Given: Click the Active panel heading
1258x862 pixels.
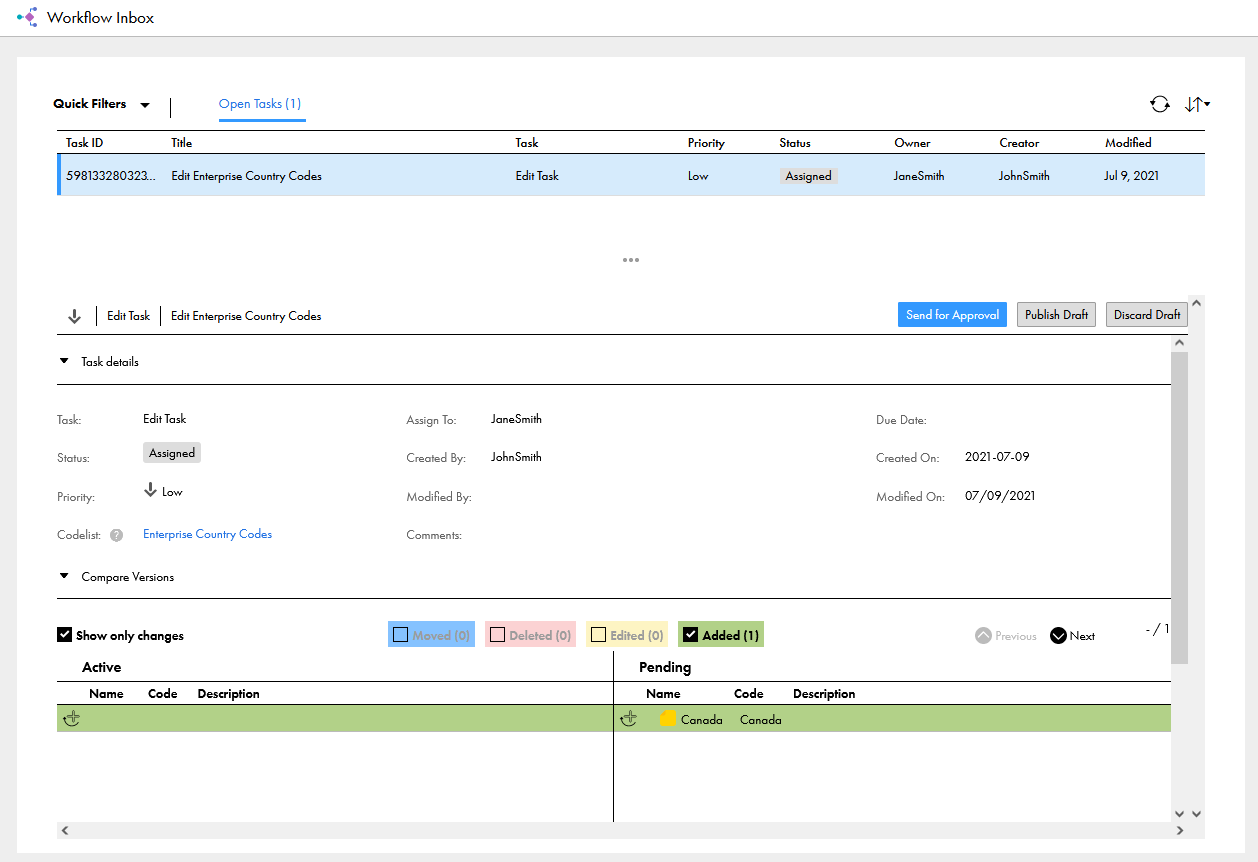Looking at the screenshot, I should point(101,667).
